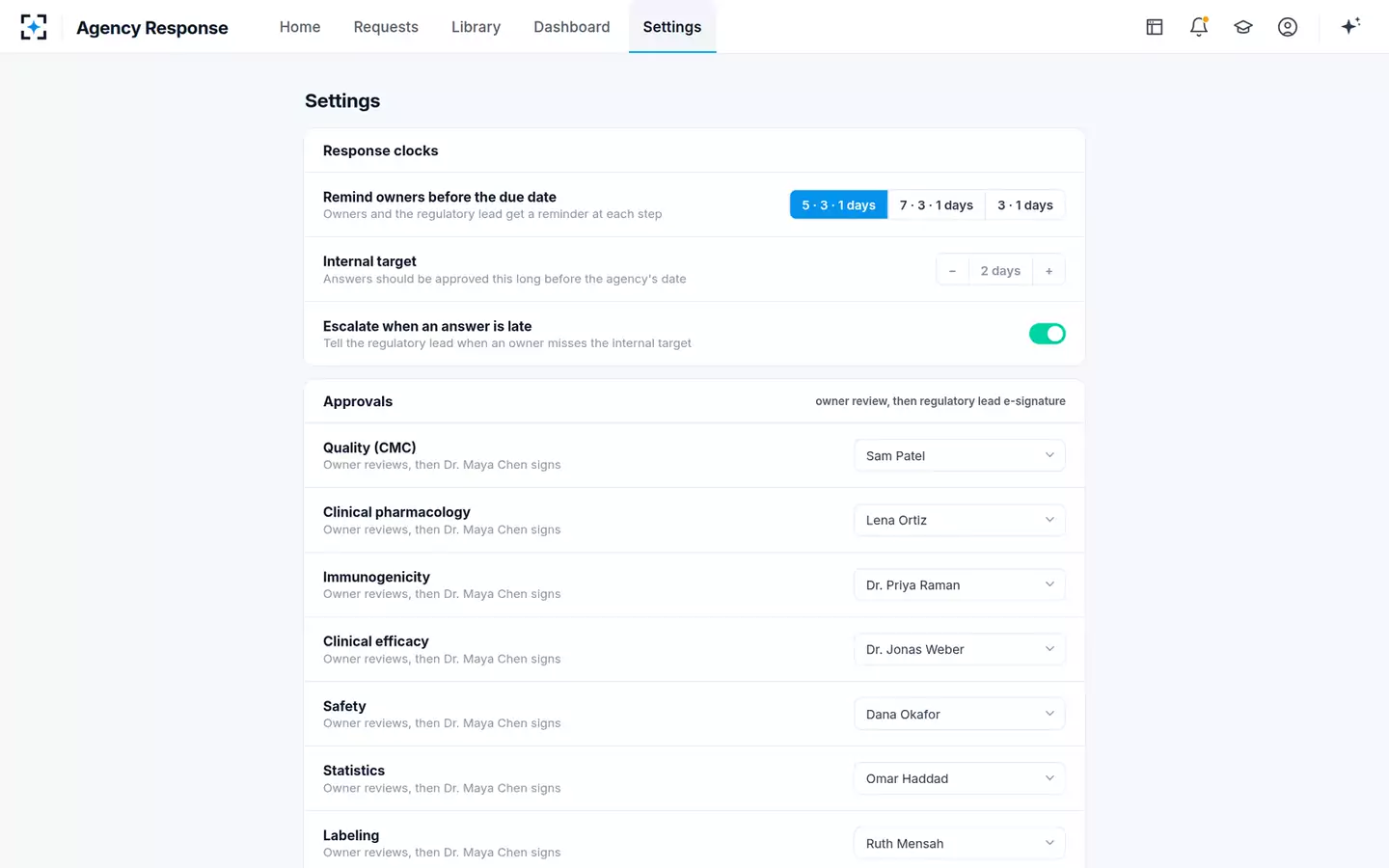Click the 2 days internal target value
This screenshot has width=1389, height=868.
1000,271
